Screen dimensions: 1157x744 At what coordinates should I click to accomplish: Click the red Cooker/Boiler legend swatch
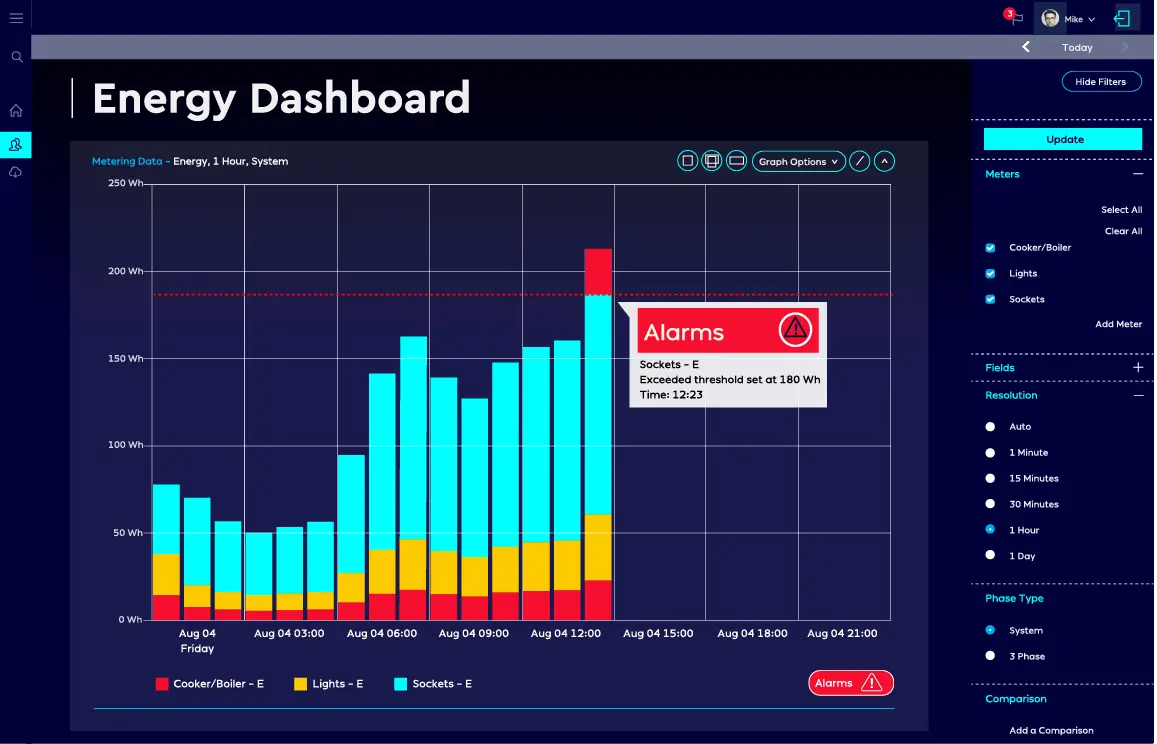162,684
